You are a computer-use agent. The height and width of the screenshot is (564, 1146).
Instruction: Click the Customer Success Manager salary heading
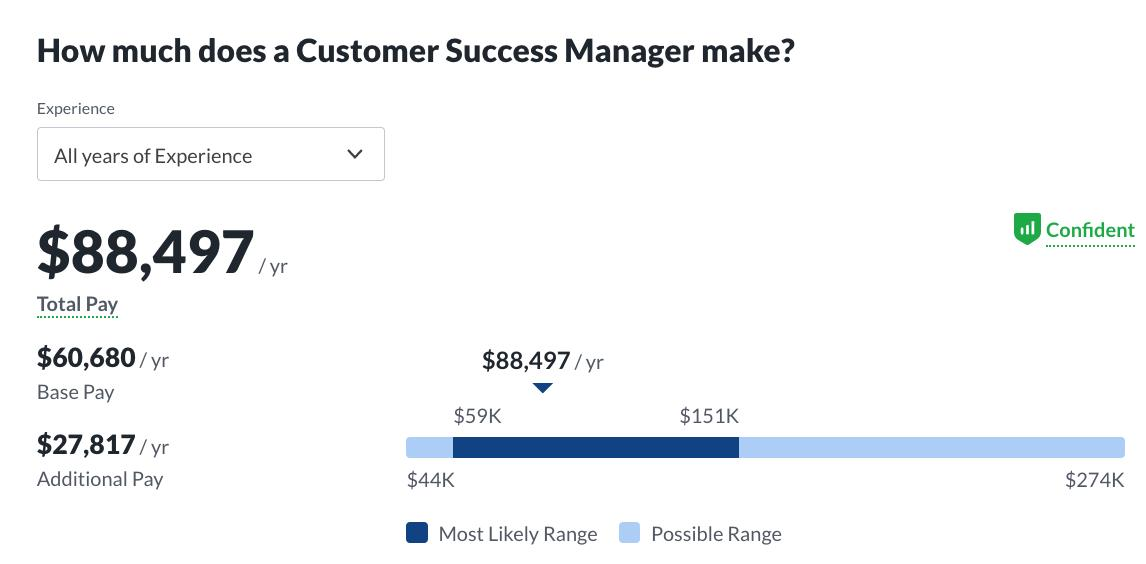point(415,51)
